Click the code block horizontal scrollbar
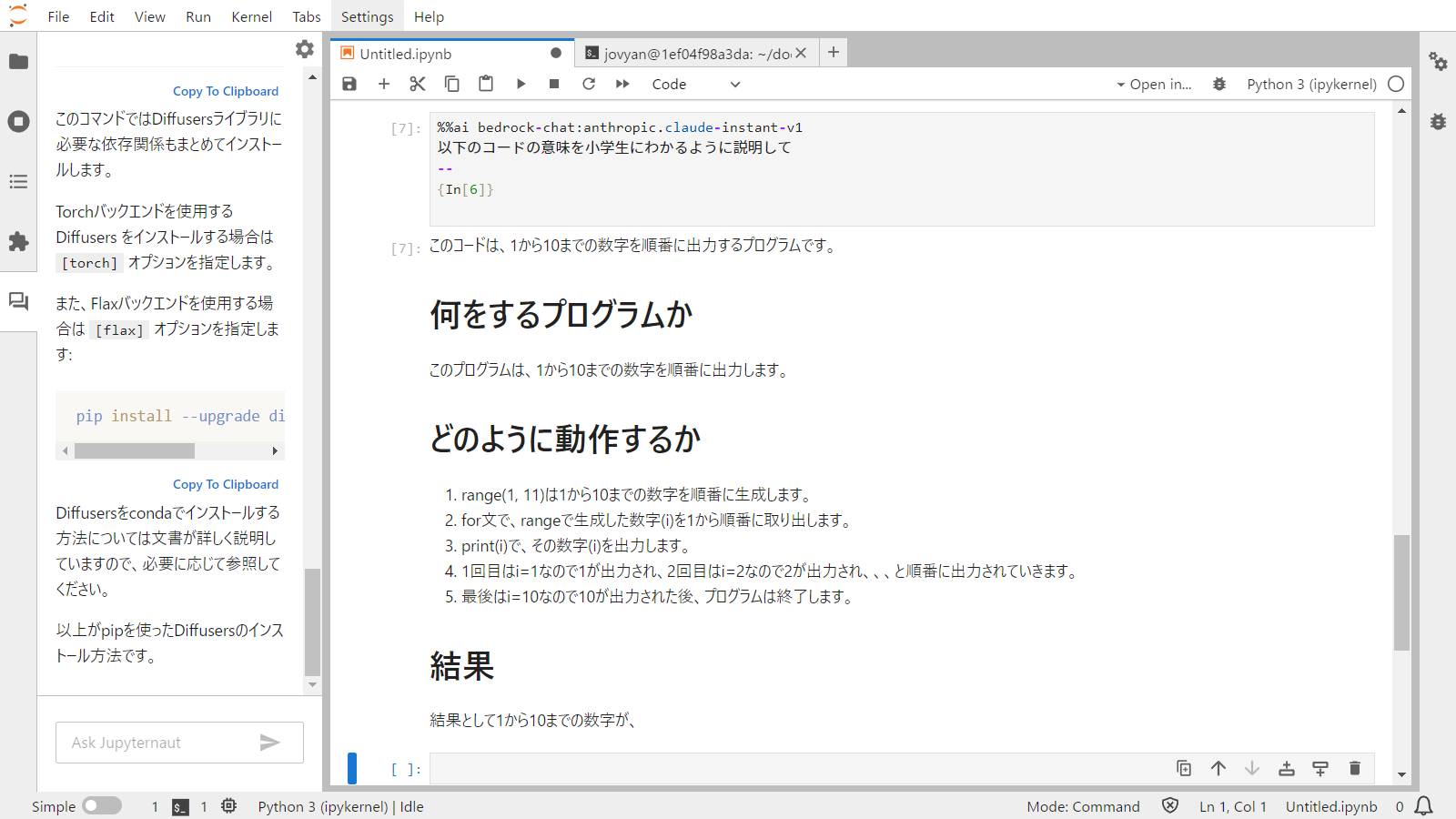Viewport: 1456px width, 819px height. click(x=135, y=450)
